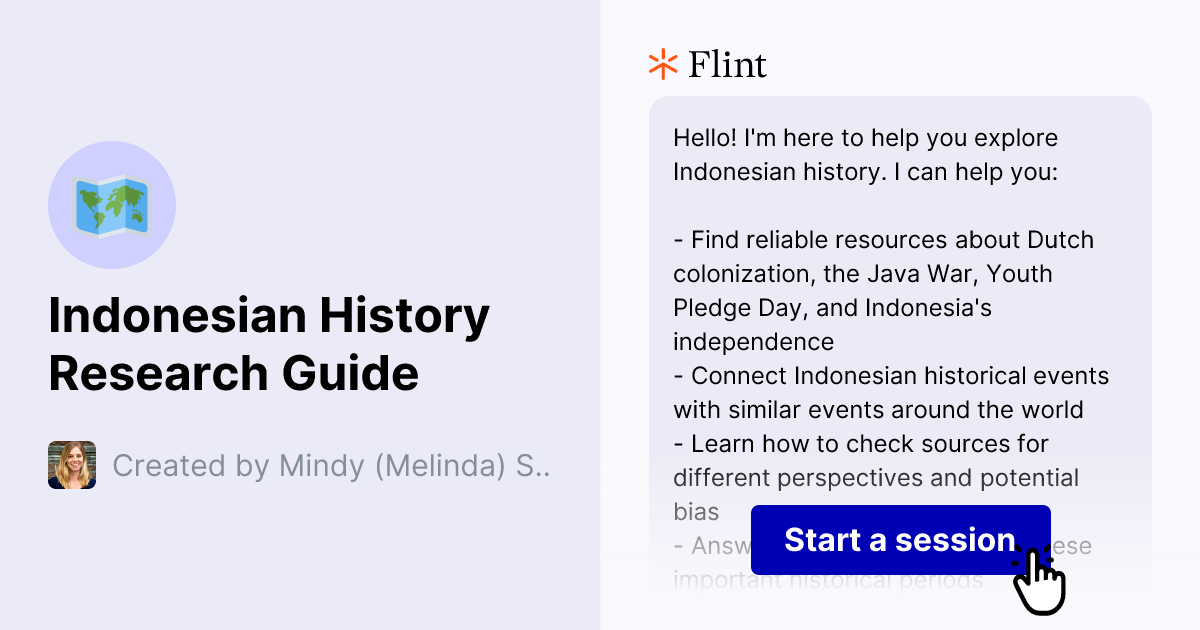This screenshot has height=630, width=1200.
Task: Click the asterisk above the Flint name
Action: [x=661, y=64]
